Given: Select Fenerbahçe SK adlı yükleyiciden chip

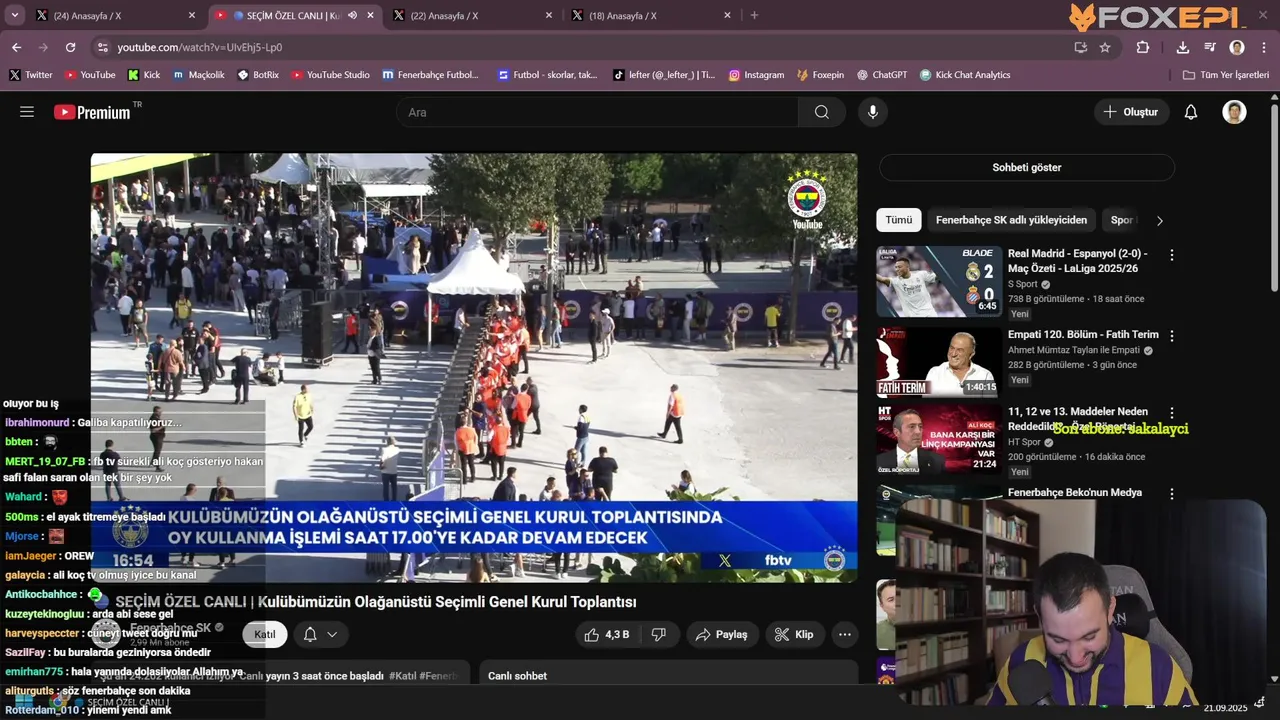Looking at the screenshot, I should tap(1011, 220).
